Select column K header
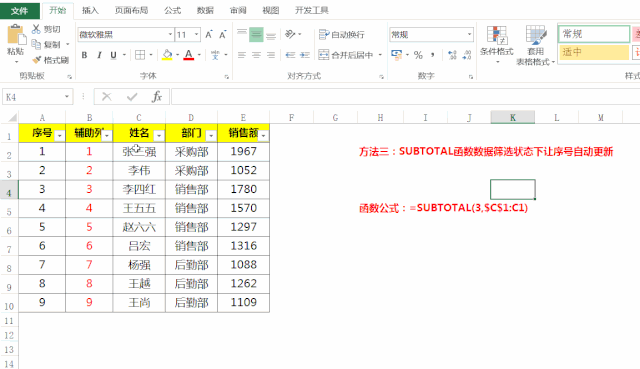The width and height of the screenshot is (640, 369). 513,118
